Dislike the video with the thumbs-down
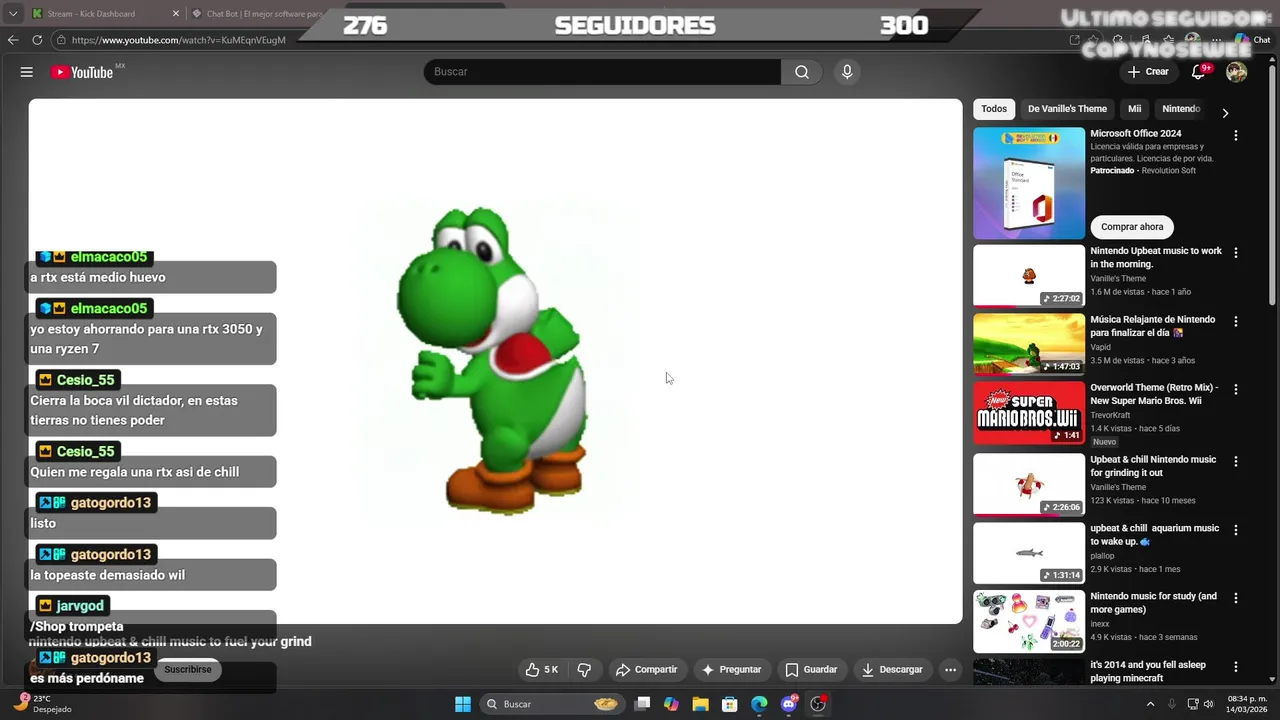This screenshot has height=720, width=1280. pos(584,670)
